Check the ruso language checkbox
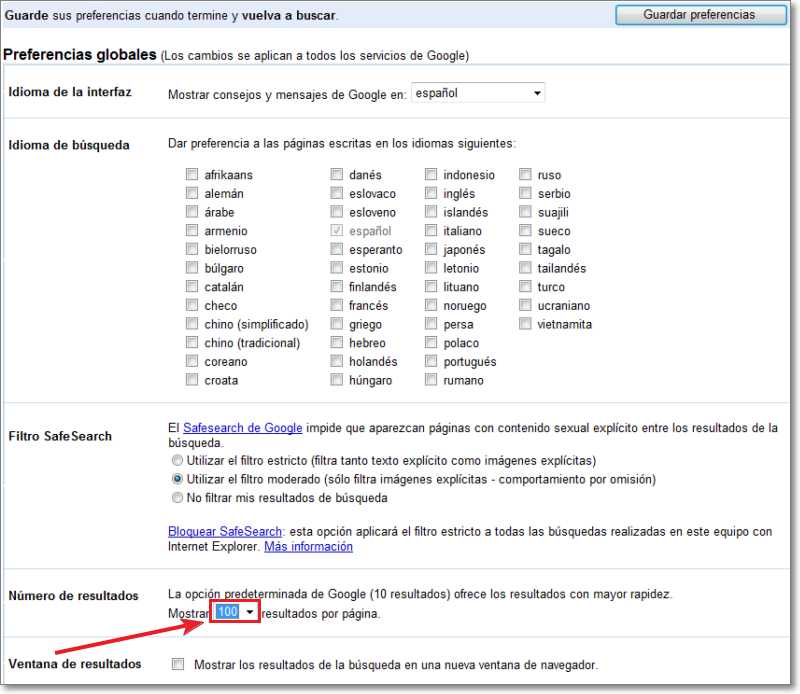 coord(526,175)
